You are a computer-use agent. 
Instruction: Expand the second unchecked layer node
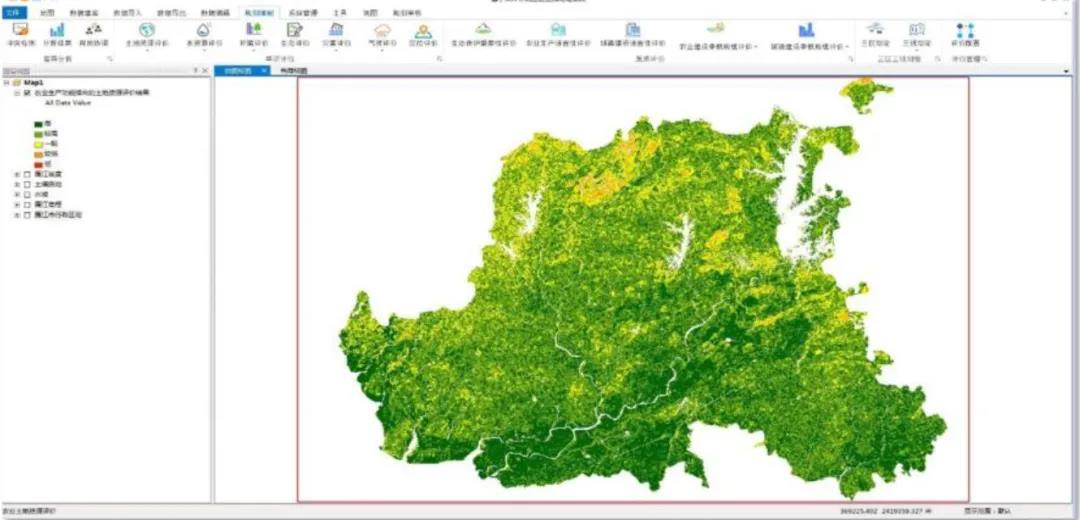coord(17,185)
